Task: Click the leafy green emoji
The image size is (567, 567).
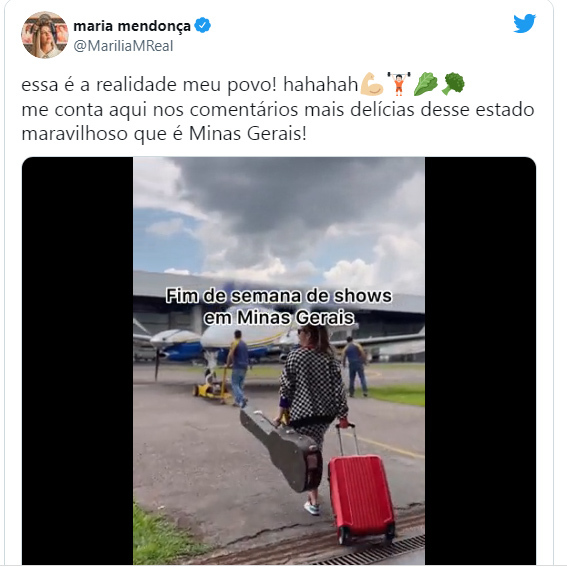Action: (x=426, y=84)
